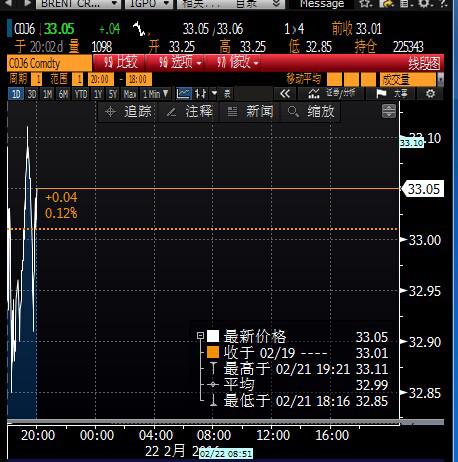Edit the 20:00 start time field
458x462 pixels.
[x=101, y=79]
